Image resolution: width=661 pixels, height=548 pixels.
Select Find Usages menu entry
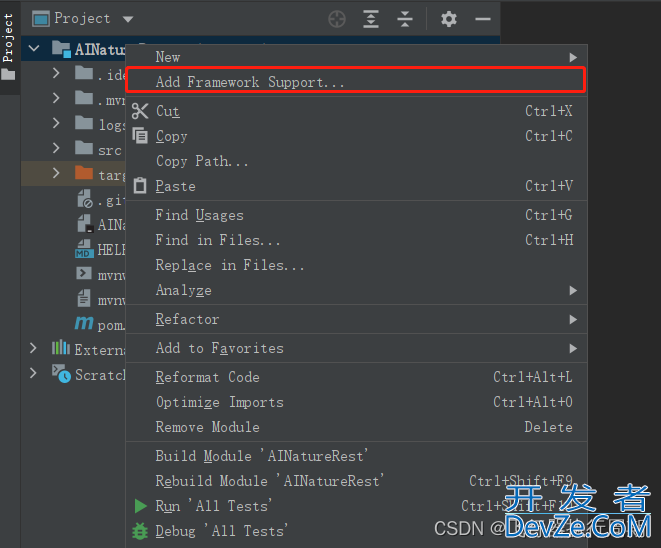[356, 215]
